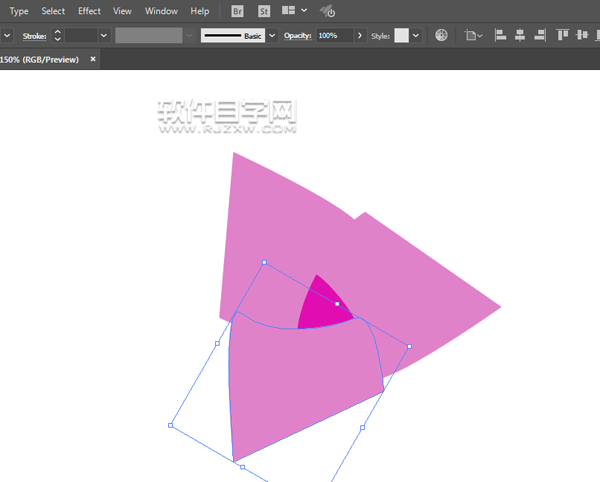Click the Vertical Align Top icon
The image size is (600, 482).
pos(563,35)
